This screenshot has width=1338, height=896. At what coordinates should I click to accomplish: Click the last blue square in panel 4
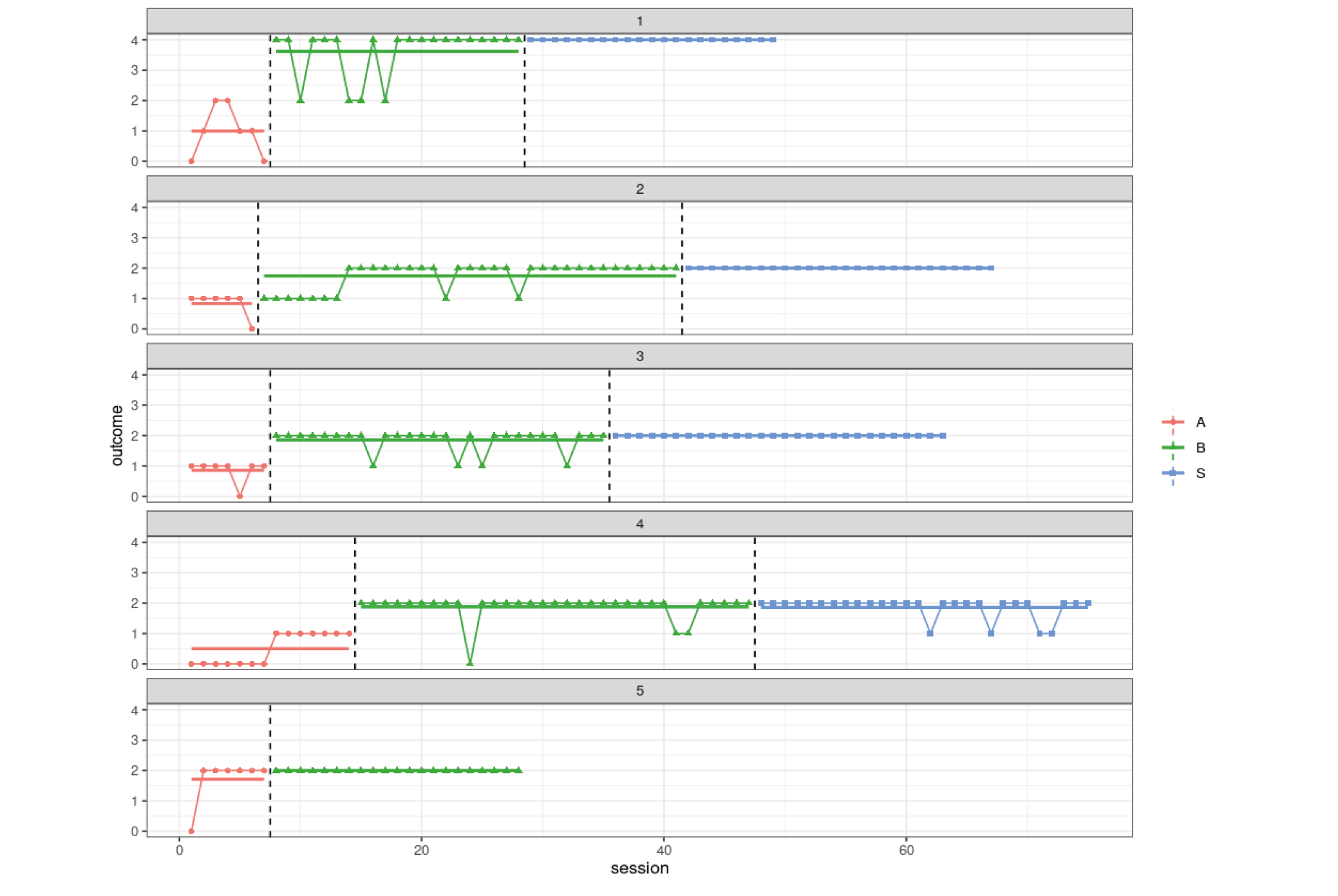coord(1088,603)
